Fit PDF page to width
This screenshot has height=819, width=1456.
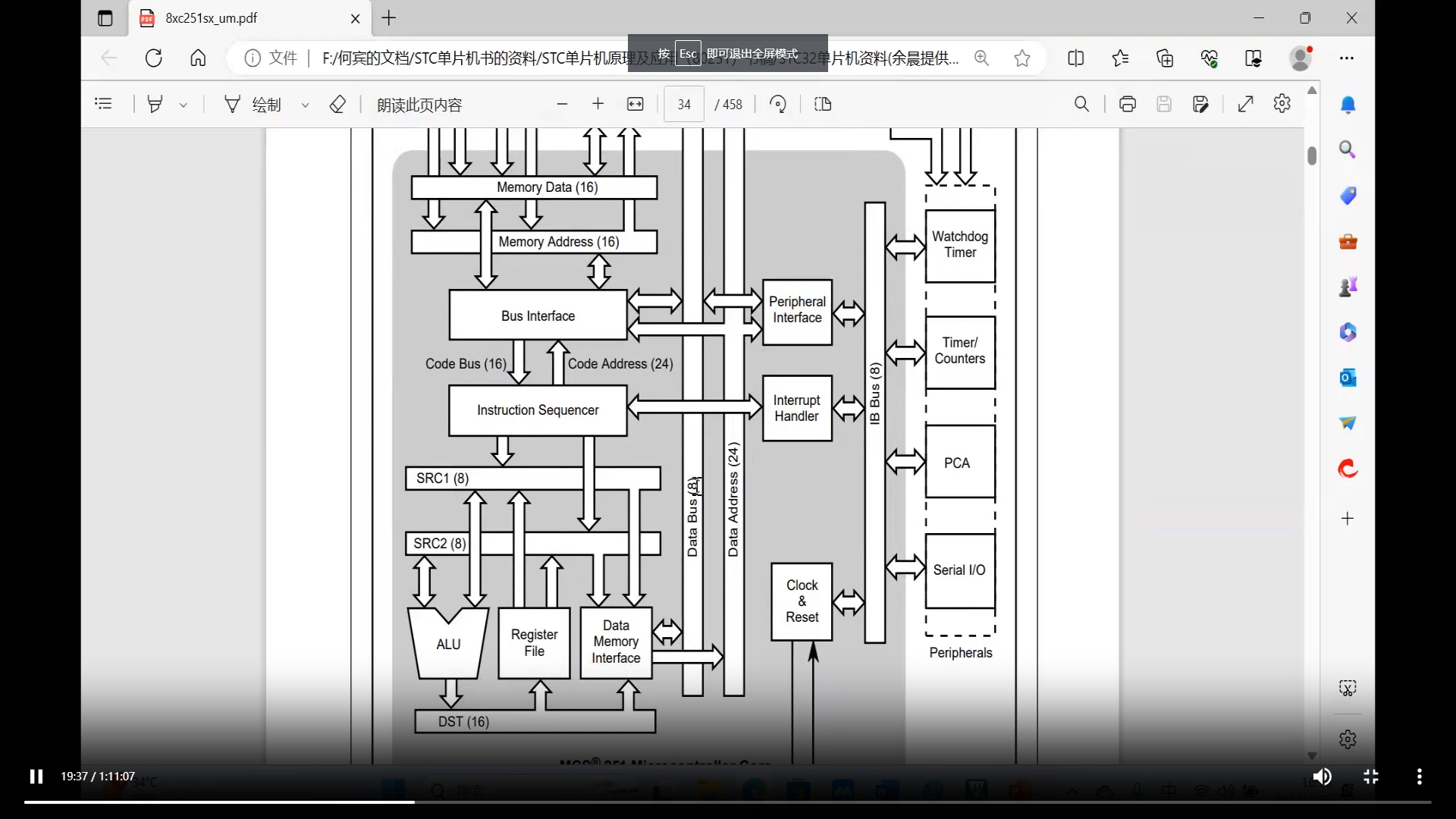(635, 104)
